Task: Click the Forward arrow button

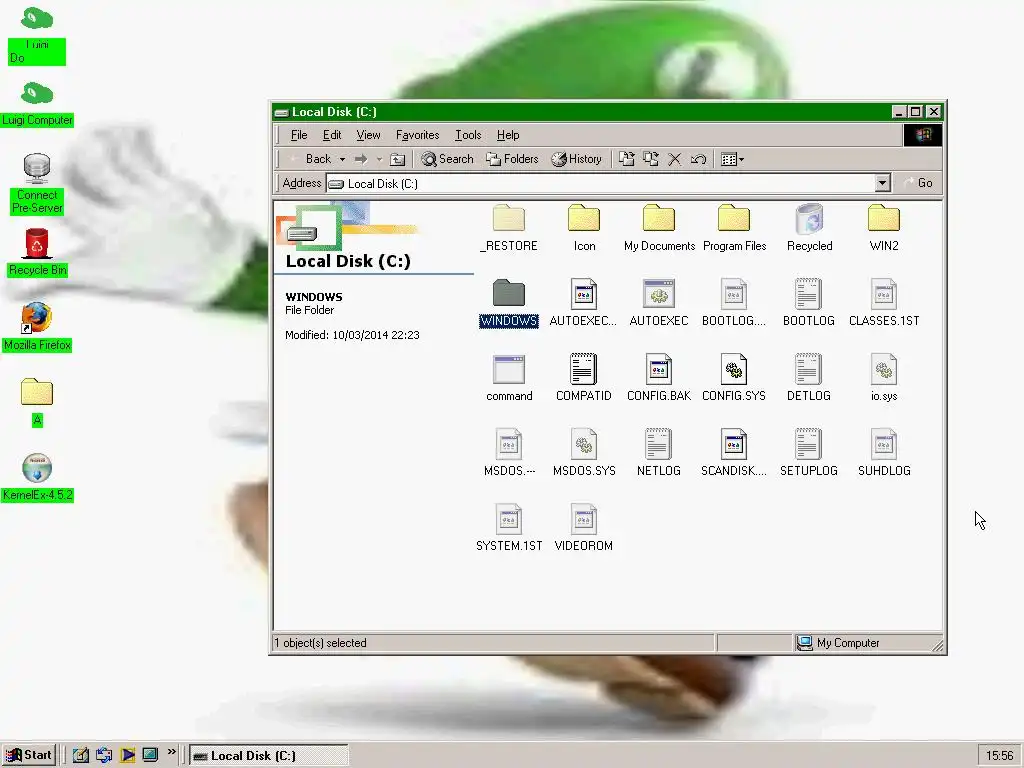Action: [x=361, y=159]
